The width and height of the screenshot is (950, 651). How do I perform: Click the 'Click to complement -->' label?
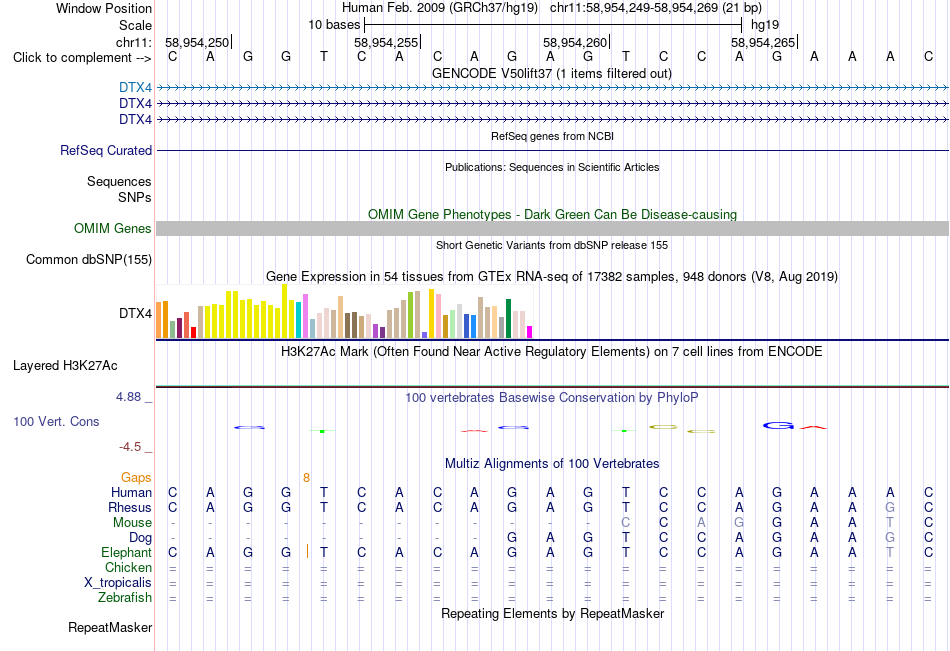pos(82,58)
